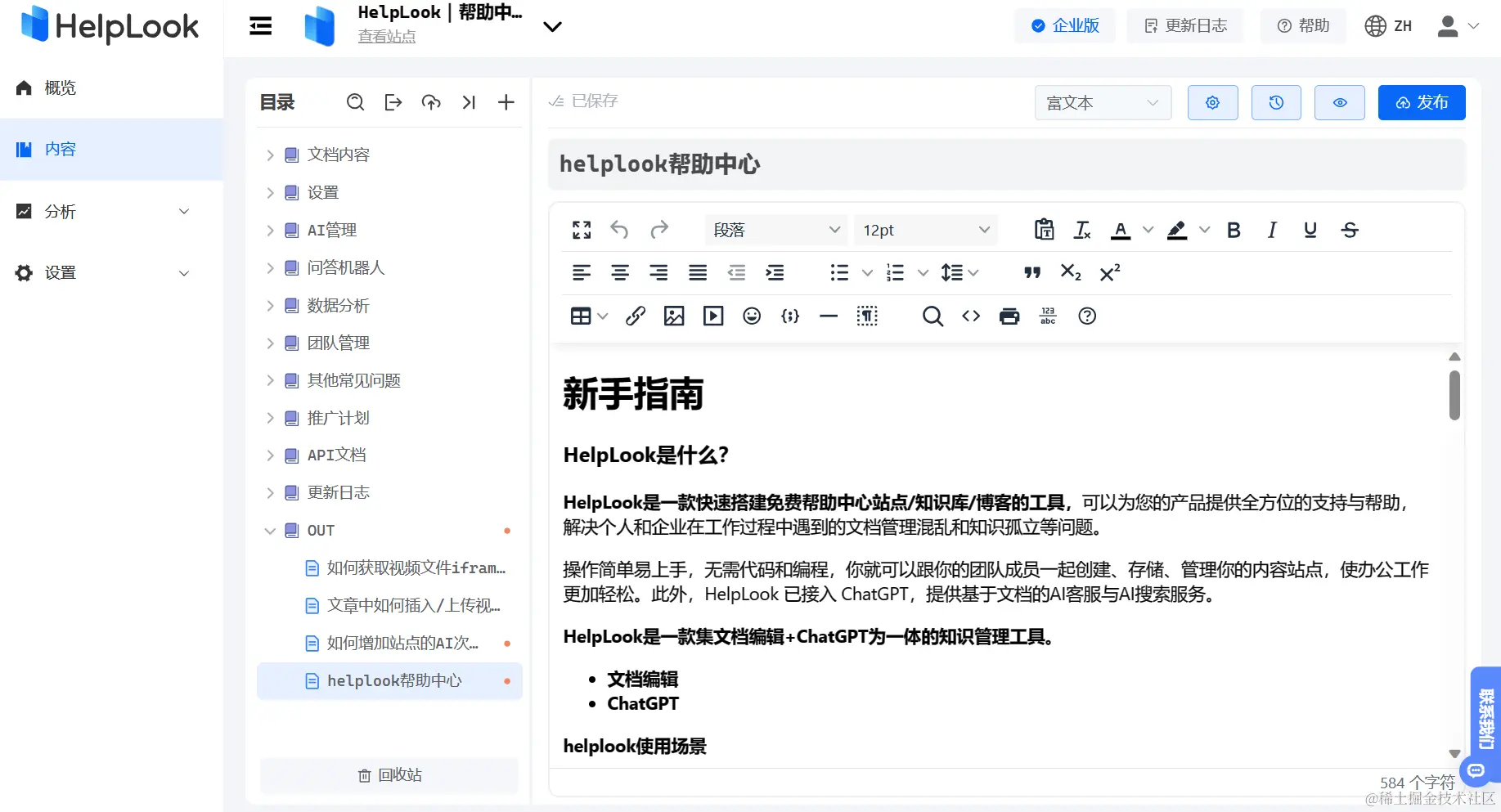Apply text color with the A icon
The width and height of the screenshot is (1501, 812).
(1121, 231)
